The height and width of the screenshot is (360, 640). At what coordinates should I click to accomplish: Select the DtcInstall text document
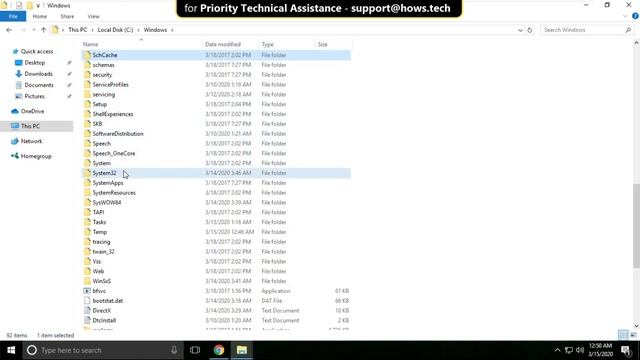coord(104,320)
